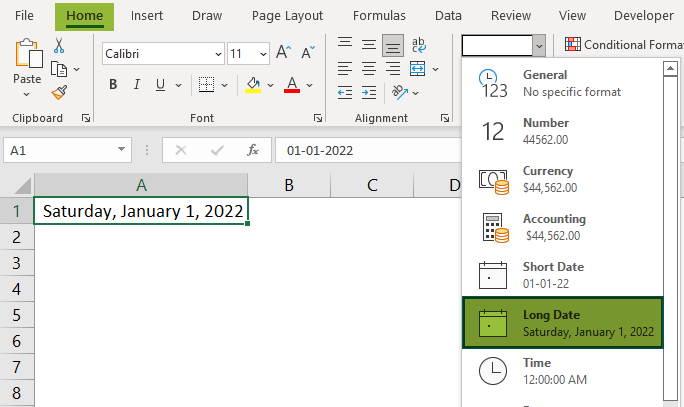Toggle Italic formatting
Screen dimensions: 684x407
point(137,85)
